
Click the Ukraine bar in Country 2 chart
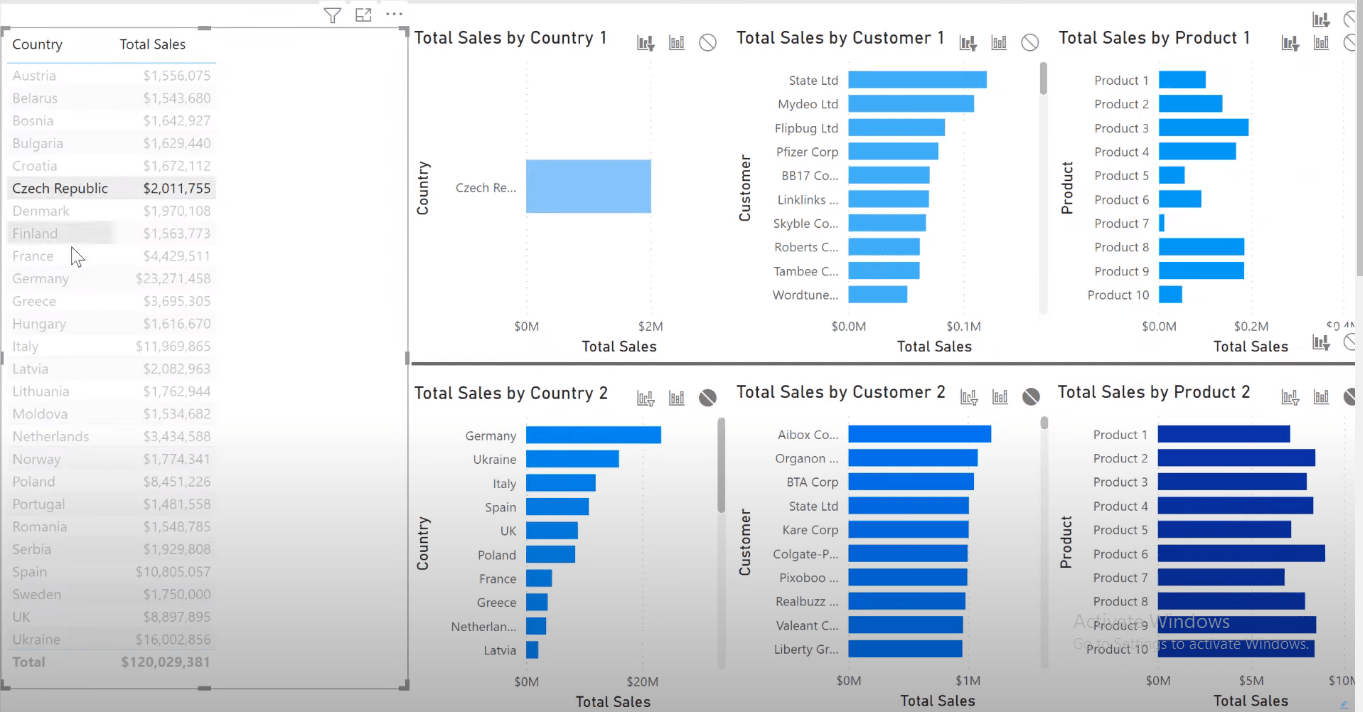click(x=572, y=459)
